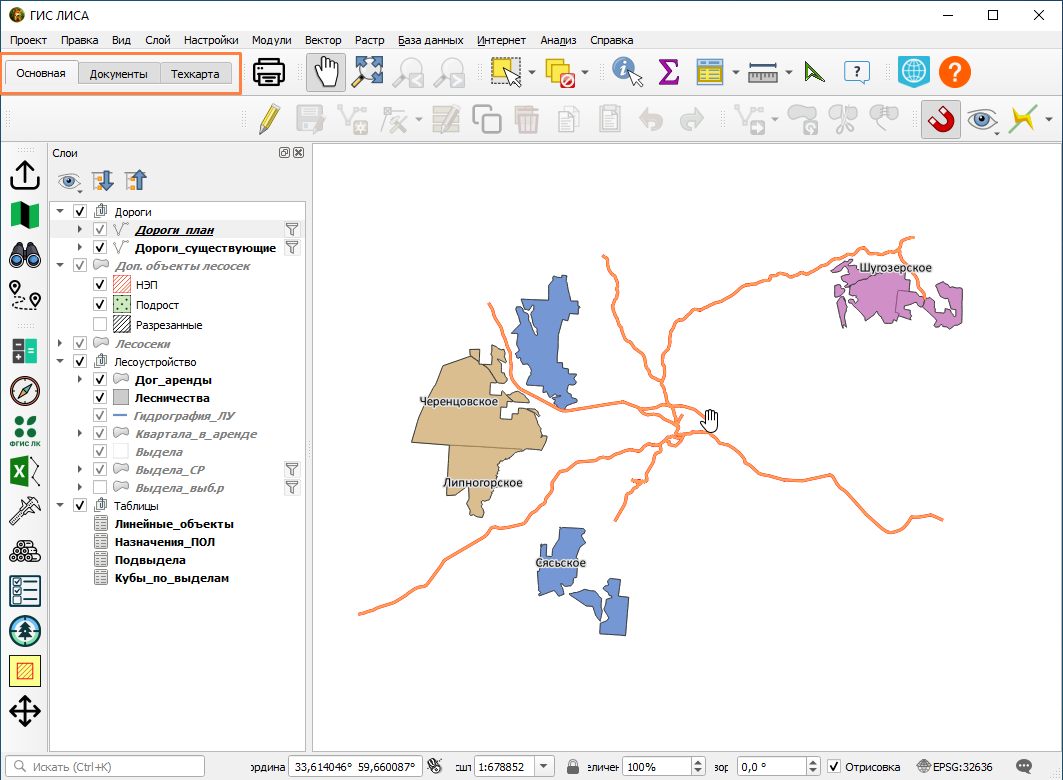Viewport: 1063px width, 780px height.
Task: Click the Искать search field
Action: pos(105,766)
